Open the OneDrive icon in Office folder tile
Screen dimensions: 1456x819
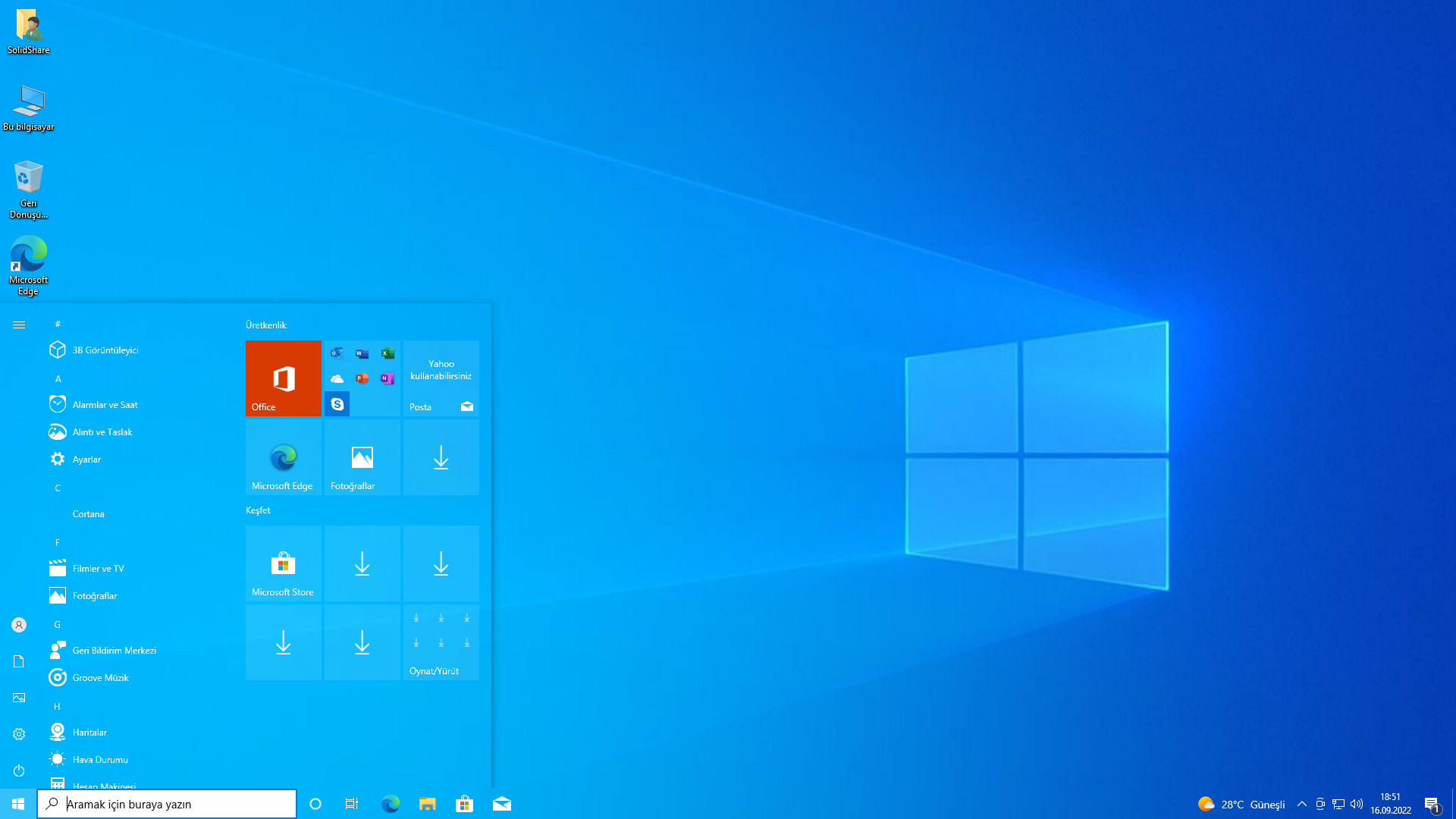[x=337, y=378]
